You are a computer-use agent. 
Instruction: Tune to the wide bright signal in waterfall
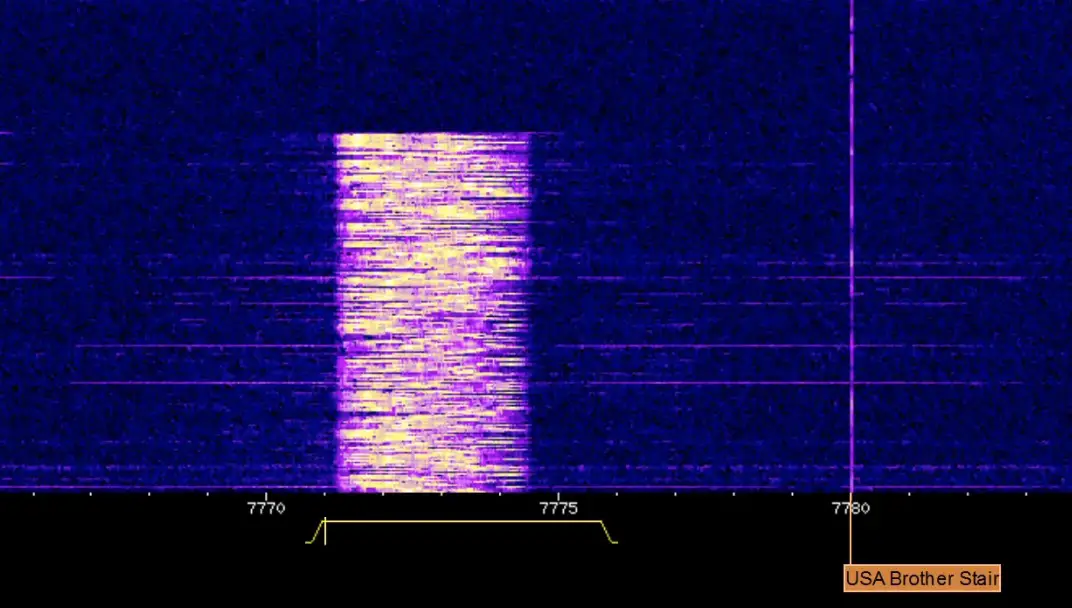[432, 310]
